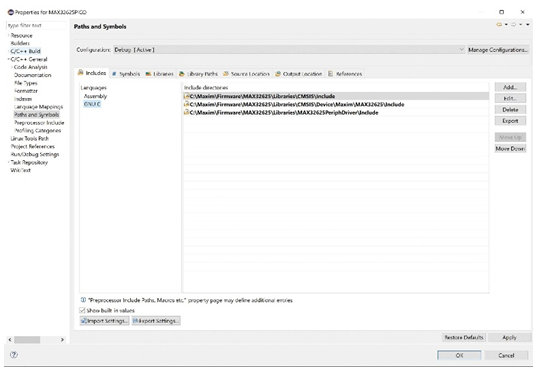Select GNU C in Languages list
Image resolution: width=539 pixels, height=370 pixels.
point(92,104)
